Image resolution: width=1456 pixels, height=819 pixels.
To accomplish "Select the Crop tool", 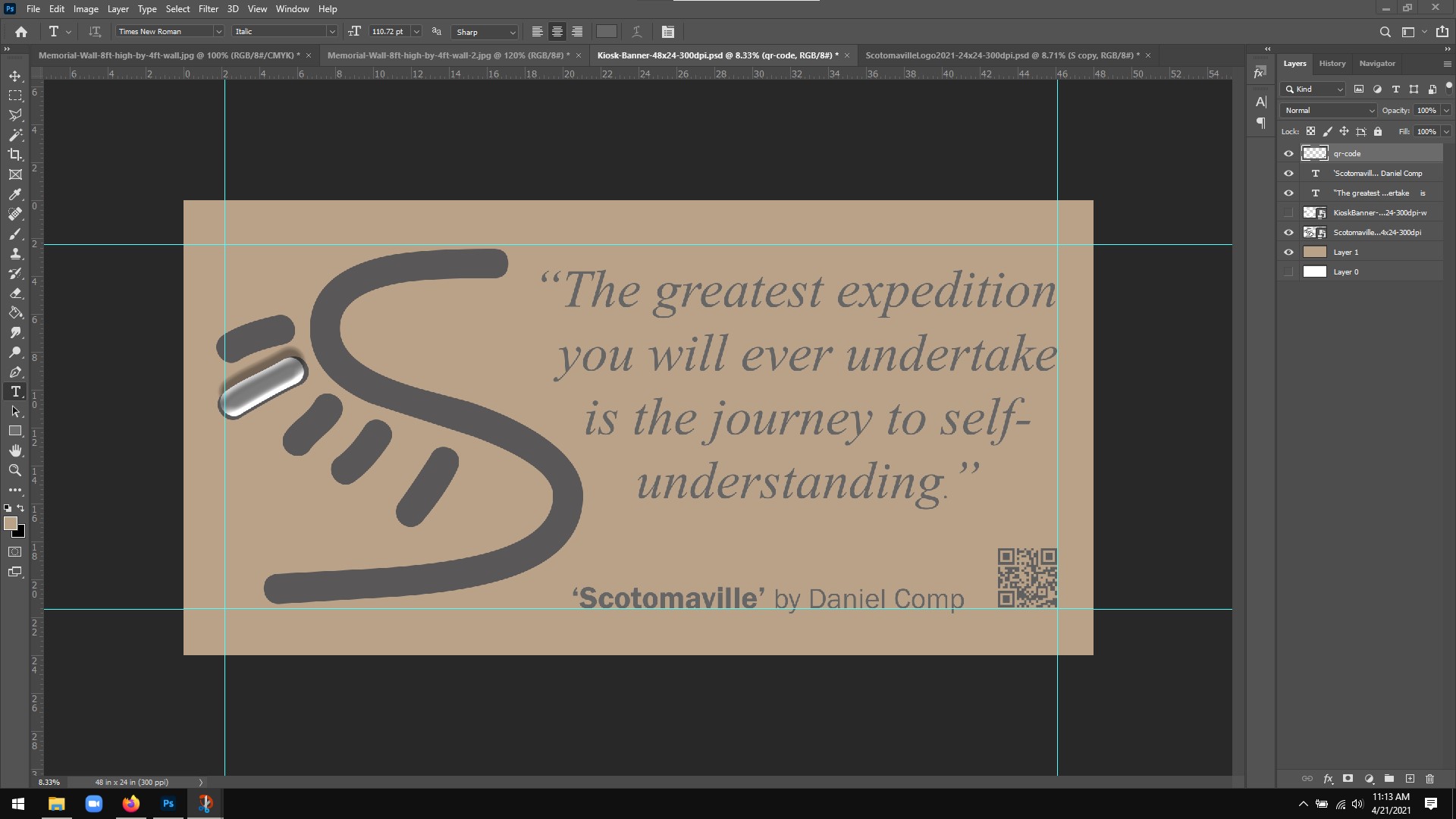I will pos(15,155).
